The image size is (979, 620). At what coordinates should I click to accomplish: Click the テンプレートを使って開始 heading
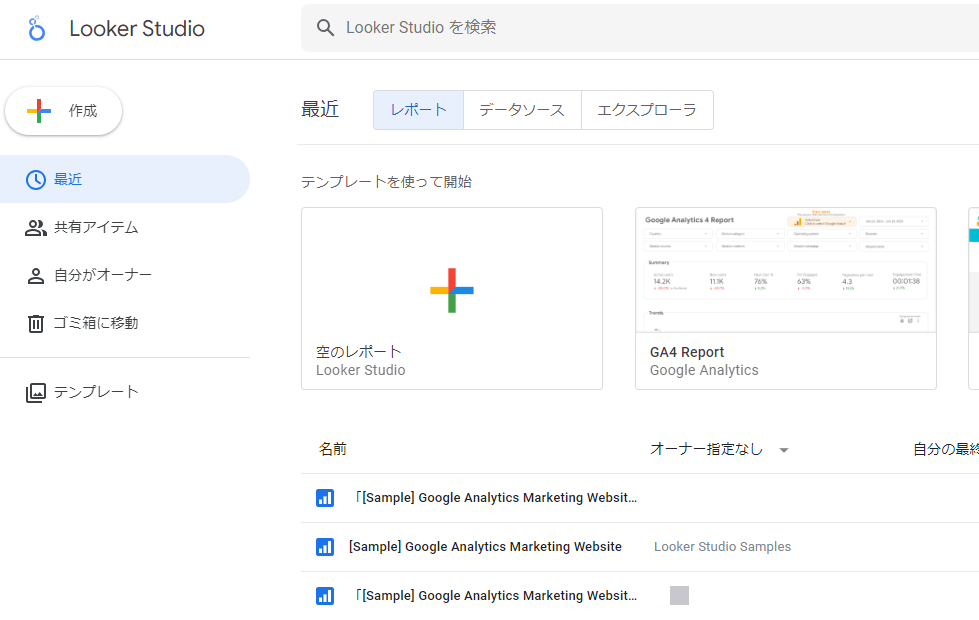(386, 182)
